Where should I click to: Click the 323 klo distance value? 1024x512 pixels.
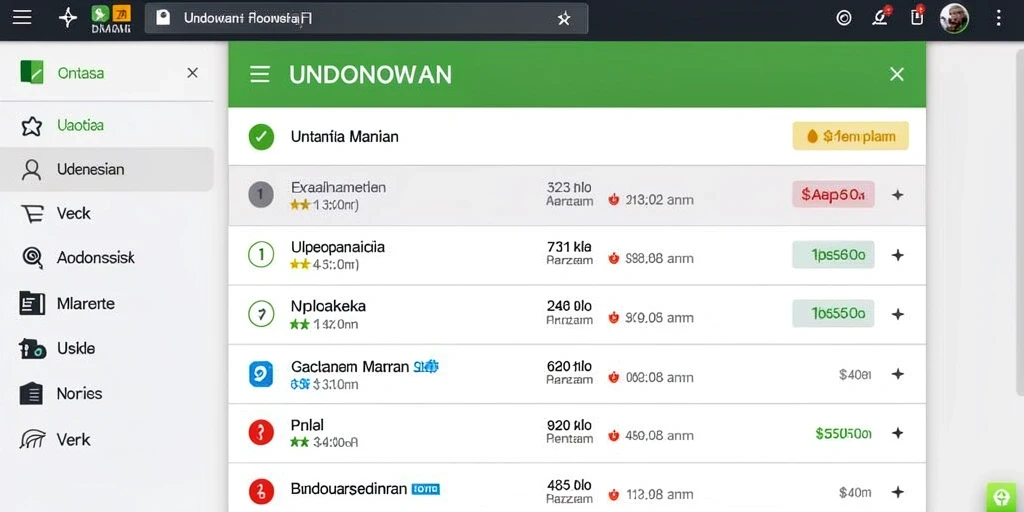[x=569, y=187]
